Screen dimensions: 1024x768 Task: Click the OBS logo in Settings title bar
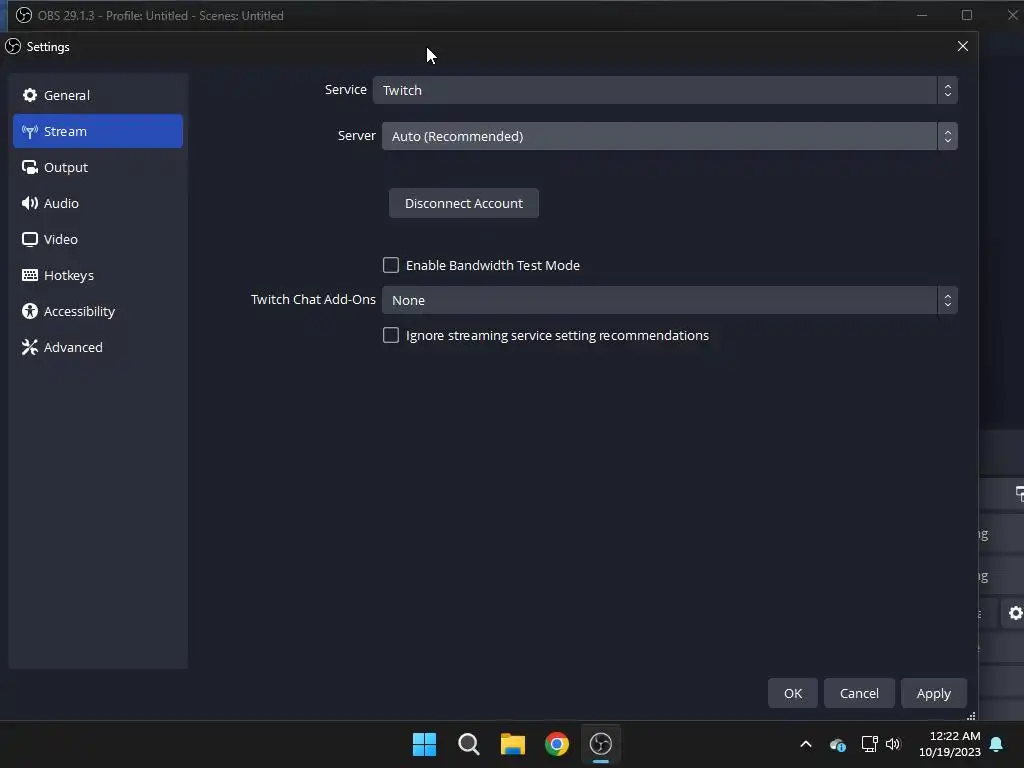pyautogui.click(x=13, y=46)
